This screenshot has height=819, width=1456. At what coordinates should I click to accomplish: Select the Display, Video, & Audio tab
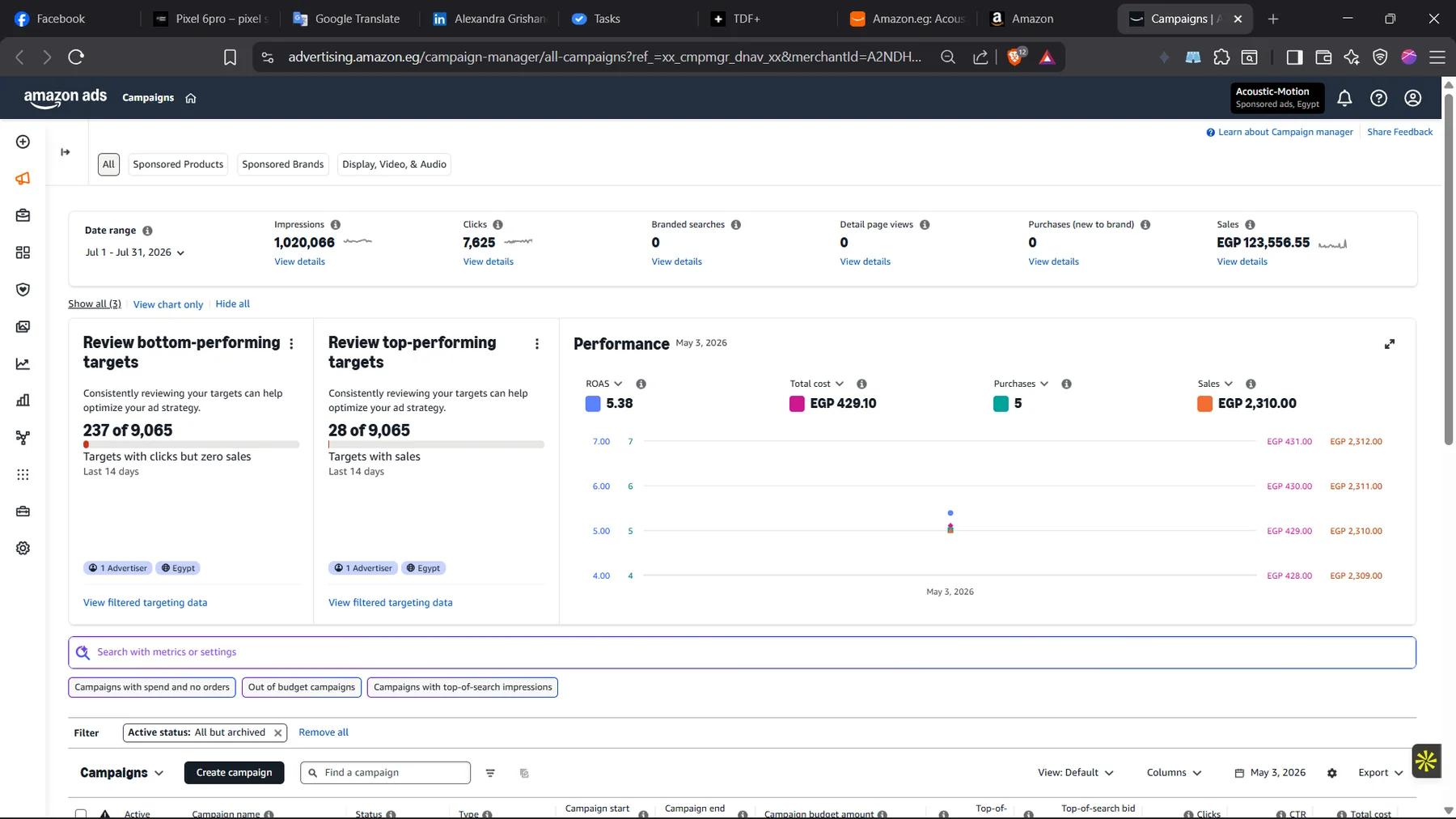pos(394,164)
